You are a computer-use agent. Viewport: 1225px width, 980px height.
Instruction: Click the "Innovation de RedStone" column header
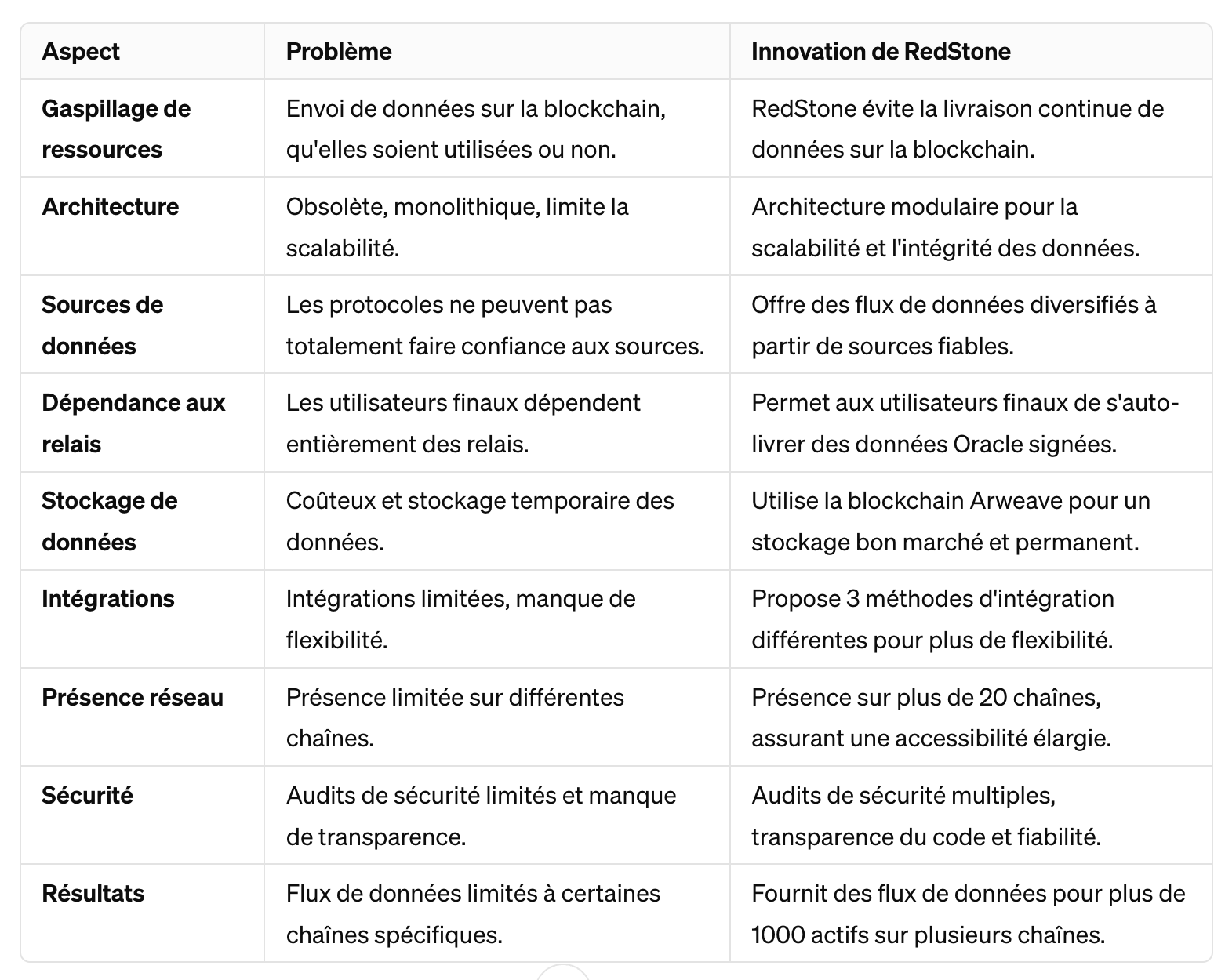pos(881,51)
